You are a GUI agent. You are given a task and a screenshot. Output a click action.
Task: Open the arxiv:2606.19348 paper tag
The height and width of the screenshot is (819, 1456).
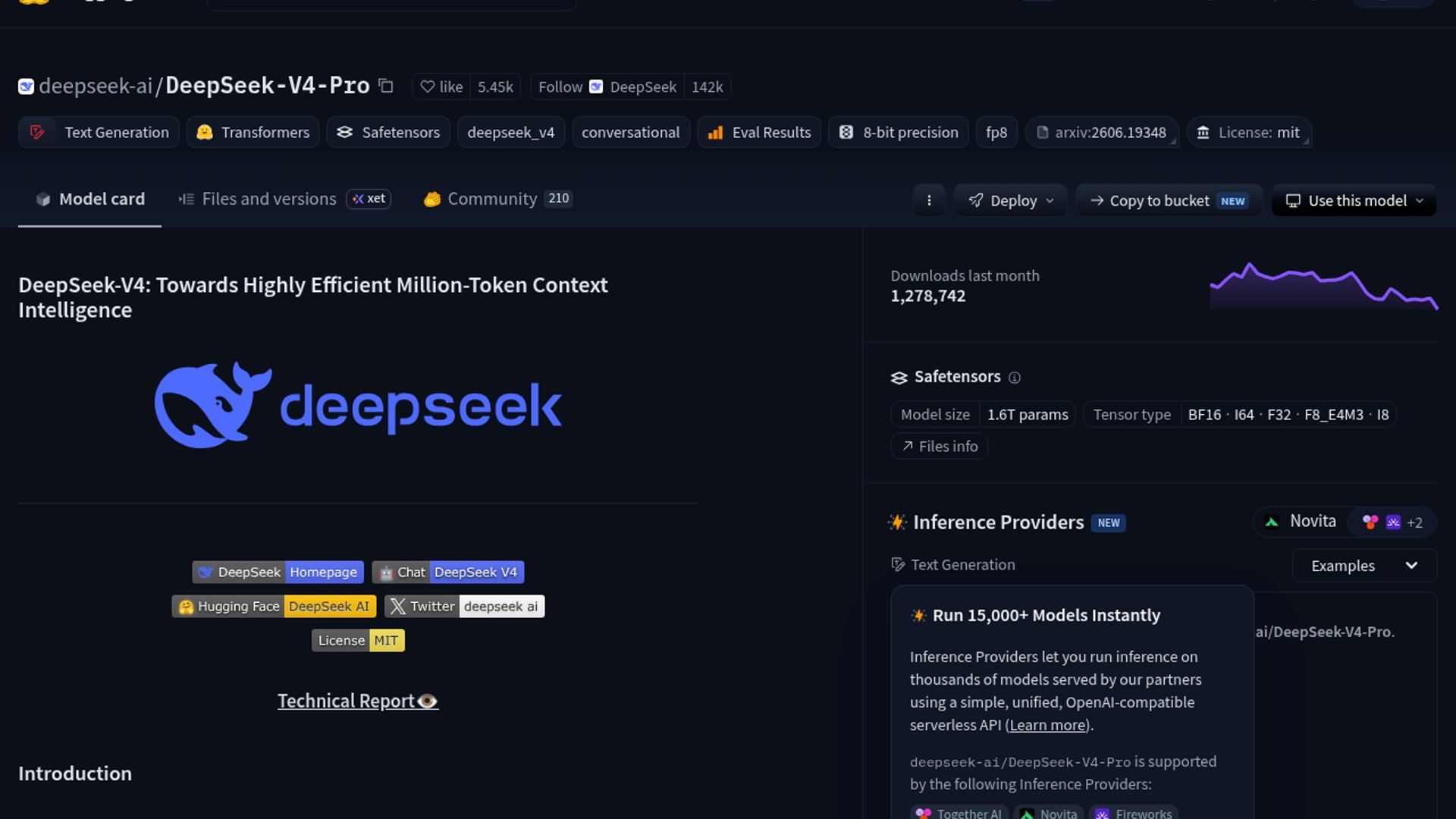pyautogui.click(x=1102, y=133)
